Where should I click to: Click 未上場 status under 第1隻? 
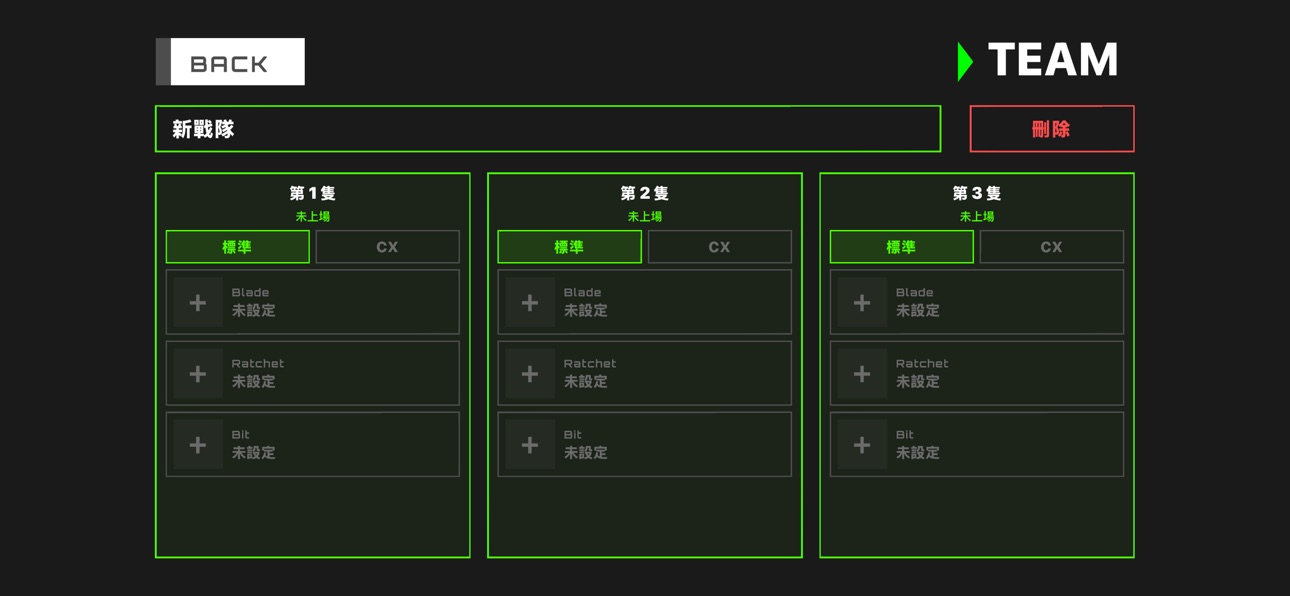point(313,217)
